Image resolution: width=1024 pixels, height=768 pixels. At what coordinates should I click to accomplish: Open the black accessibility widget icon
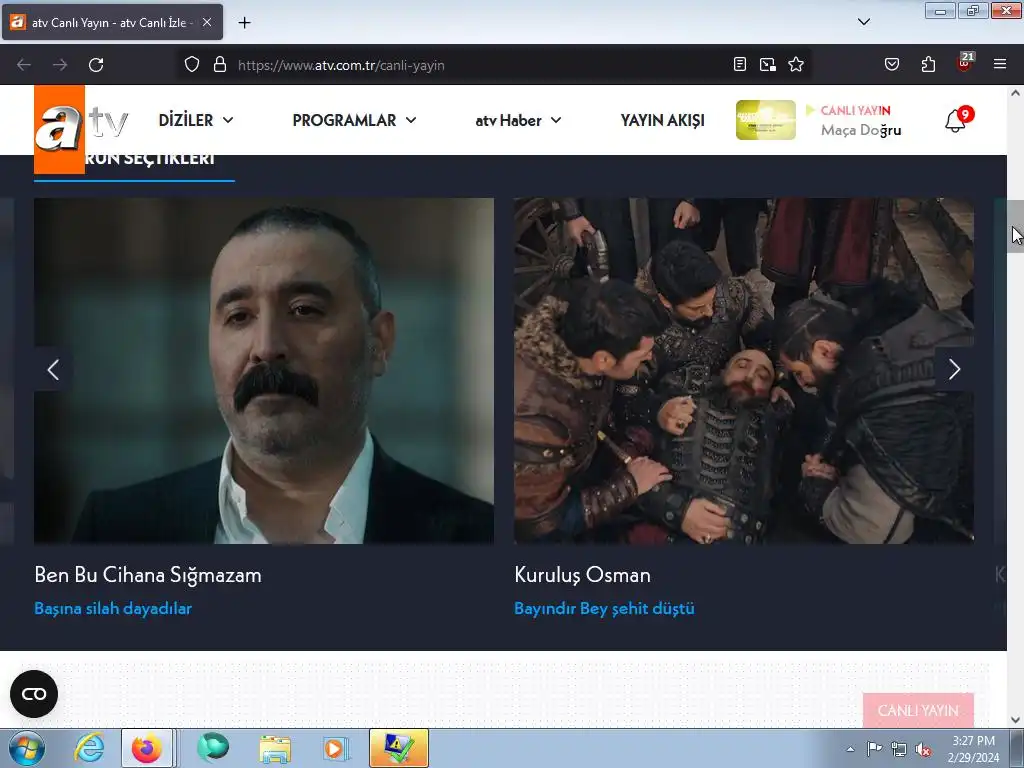pyautogui.click(x=34, y=694)
